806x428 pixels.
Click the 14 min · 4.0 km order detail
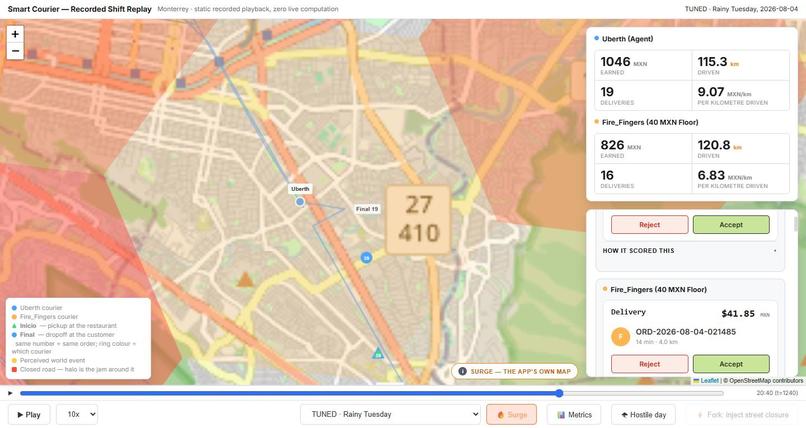point(656,342)
